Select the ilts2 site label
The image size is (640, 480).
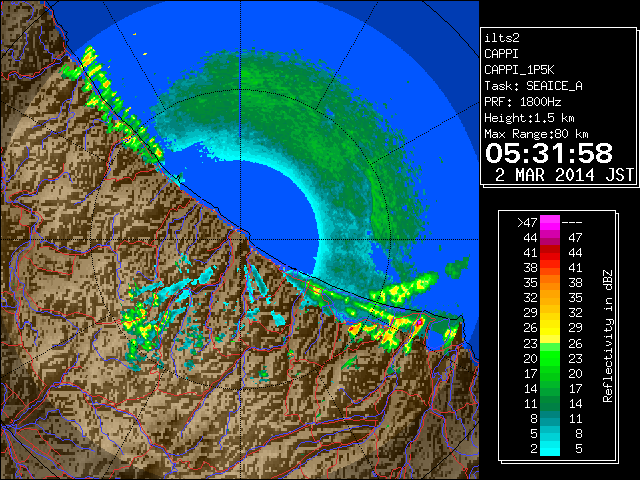(x=502, y=38)
